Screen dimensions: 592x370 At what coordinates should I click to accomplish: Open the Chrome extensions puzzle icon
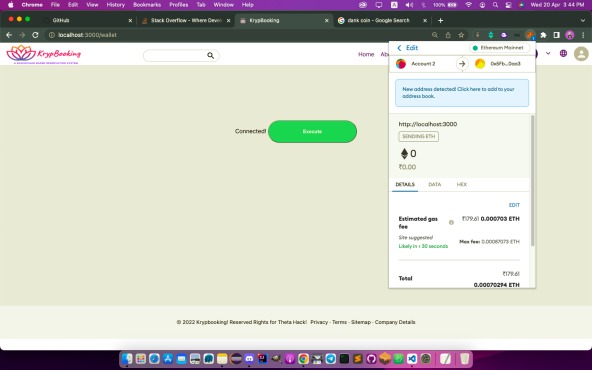[x=543, y=35]
